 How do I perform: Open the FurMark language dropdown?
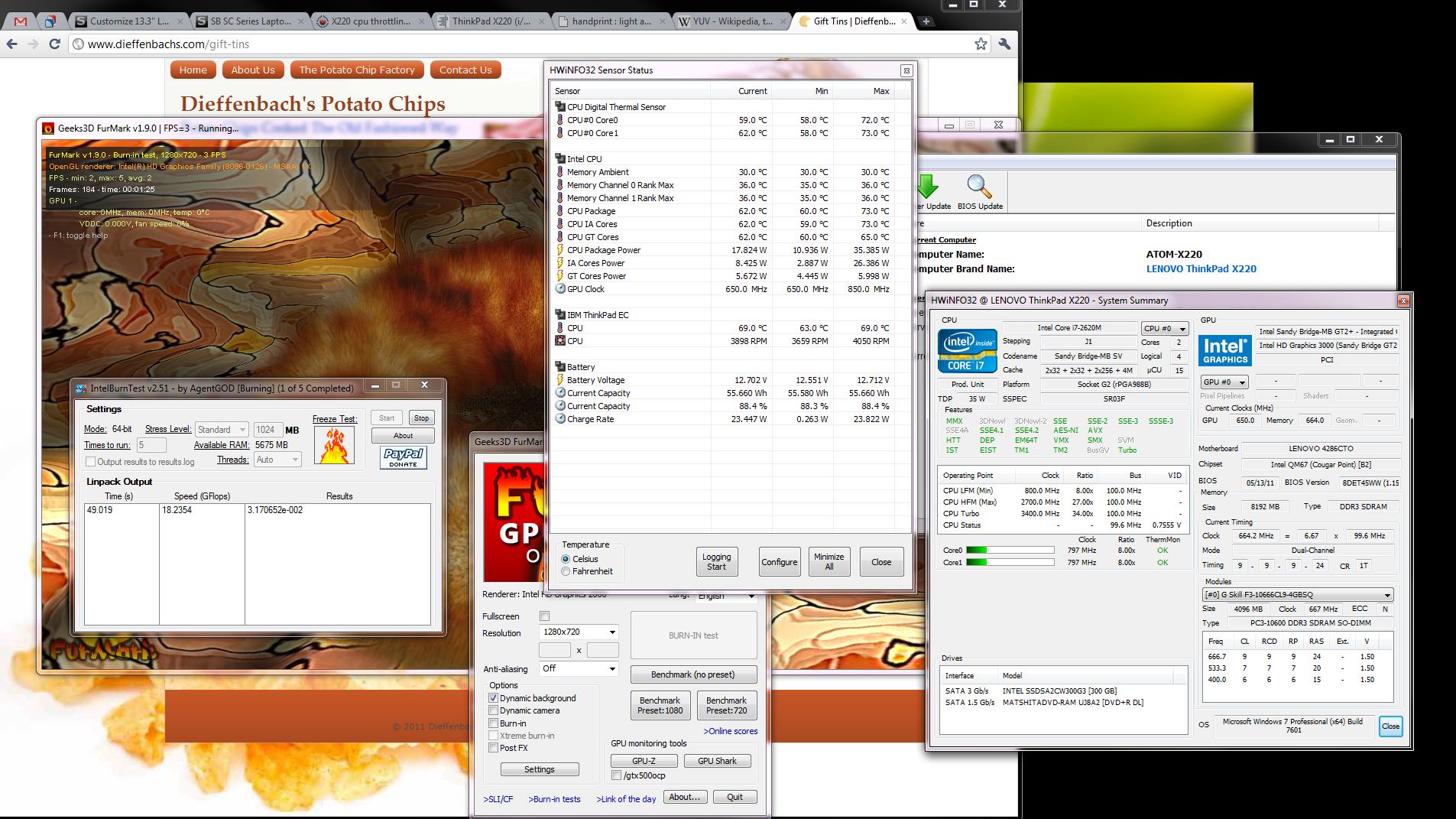726,596
